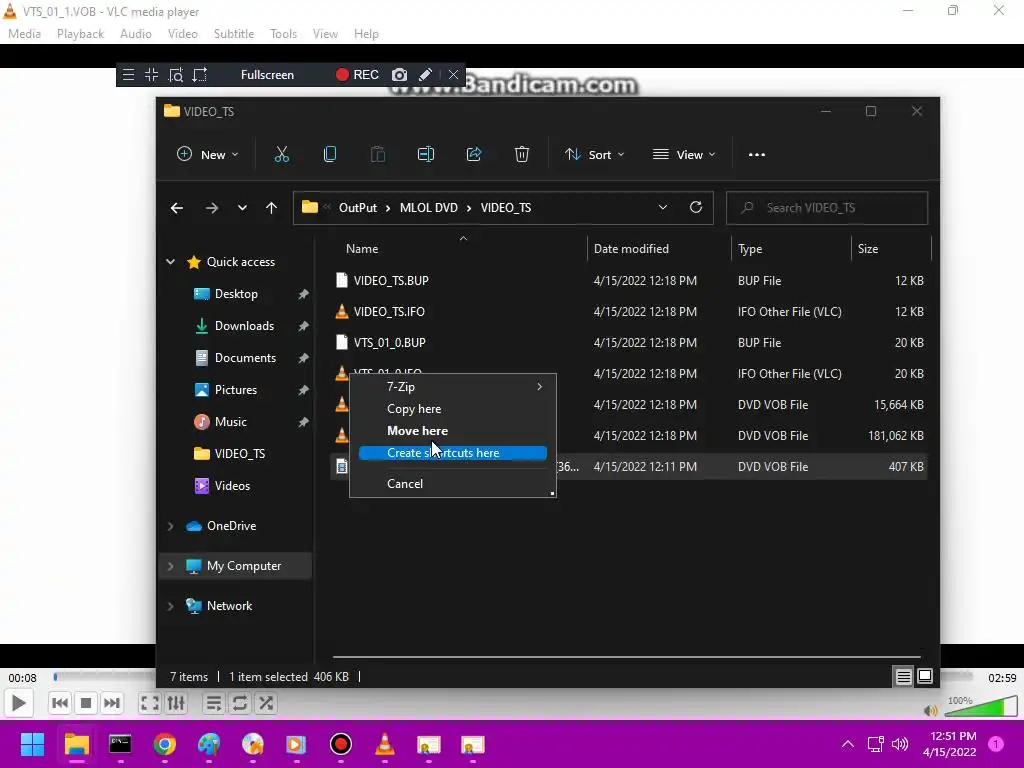1024x768 pixels.
Task: Click Bandicam screenshot camera icon
Action: tap(399, 74)
